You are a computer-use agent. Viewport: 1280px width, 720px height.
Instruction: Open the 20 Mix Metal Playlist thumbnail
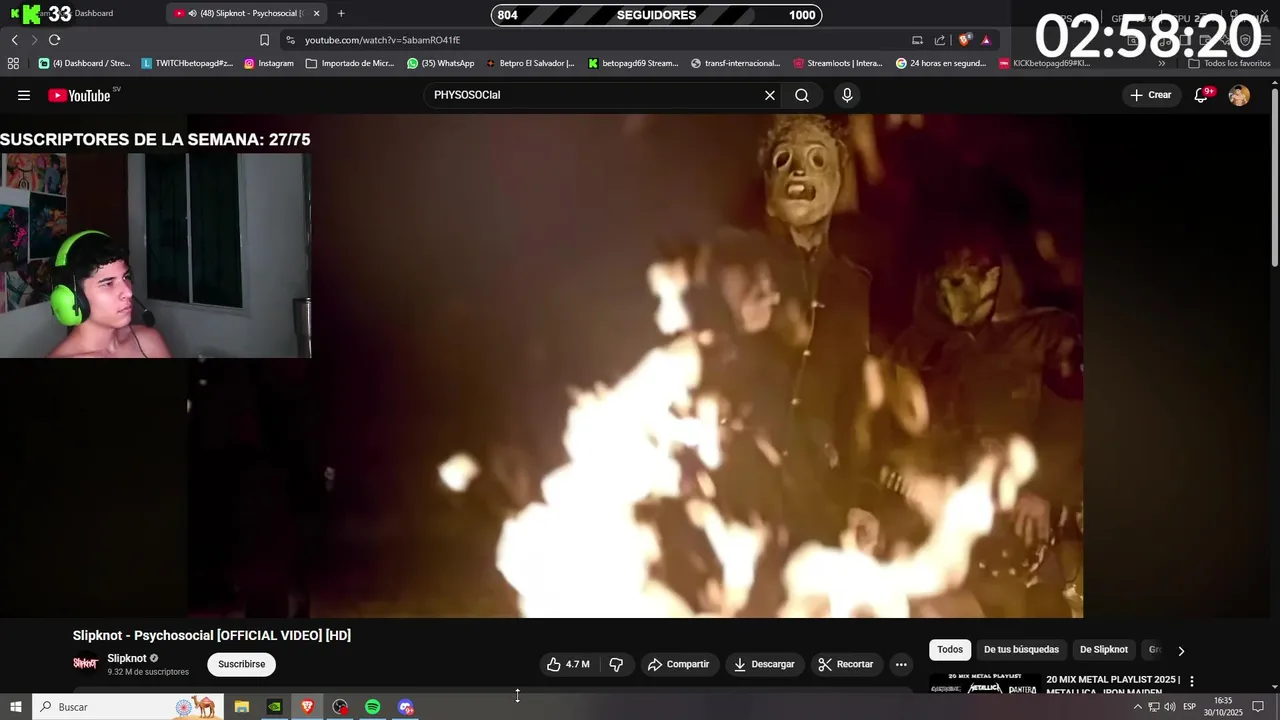[984, 684]
